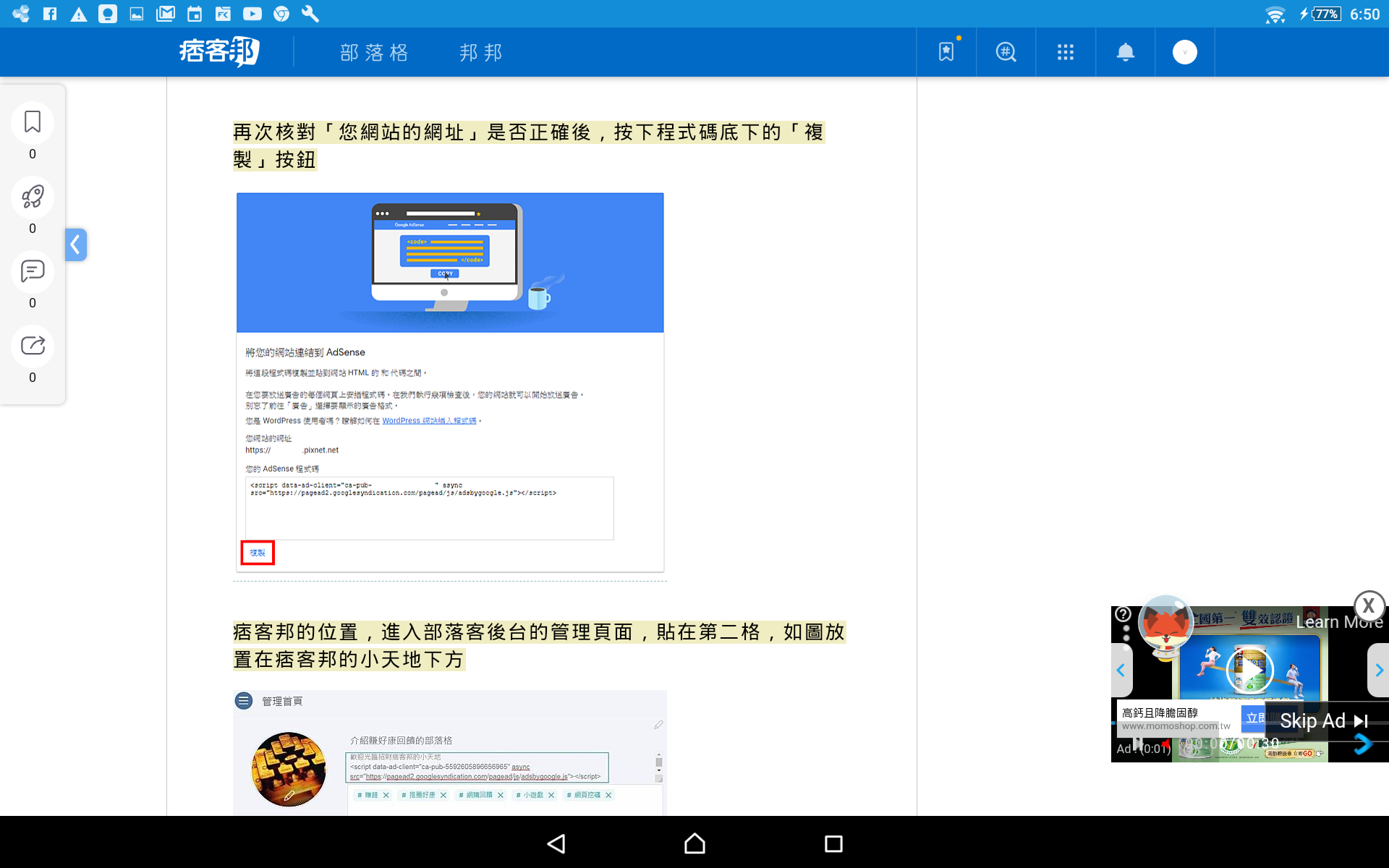Go to previous ad with left arrow

pos(1121,670)
